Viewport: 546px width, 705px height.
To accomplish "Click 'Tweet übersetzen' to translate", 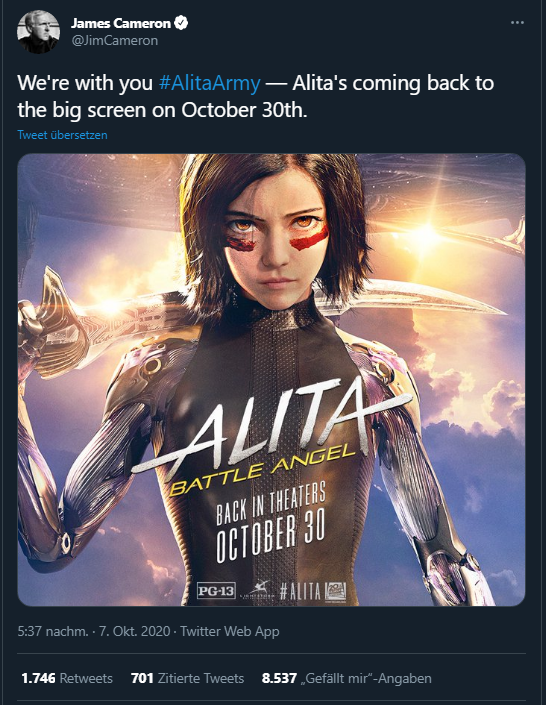I will [x=63, y=135].
